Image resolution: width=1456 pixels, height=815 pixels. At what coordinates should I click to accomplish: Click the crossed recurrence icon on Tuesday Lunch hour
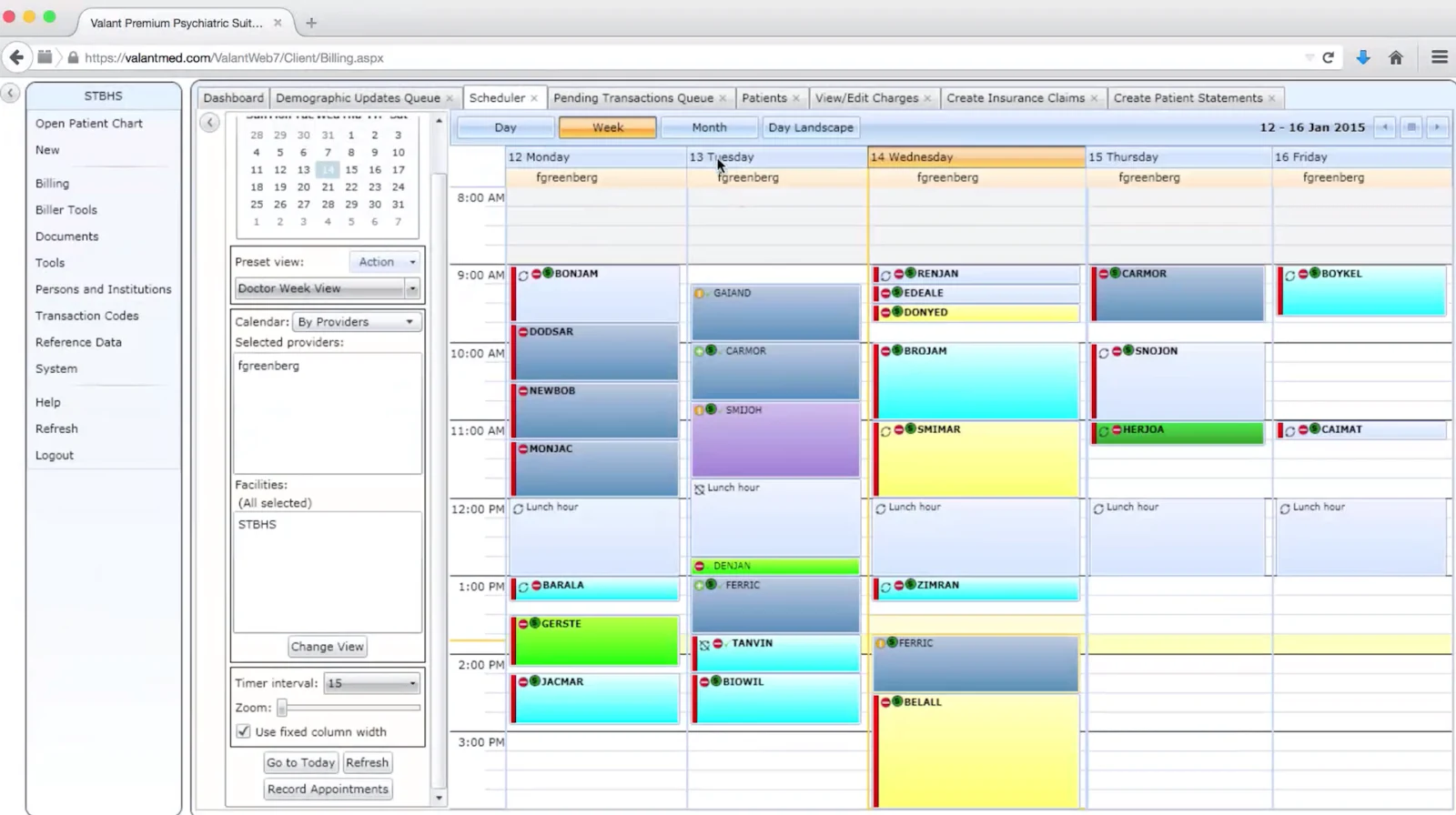699,489
